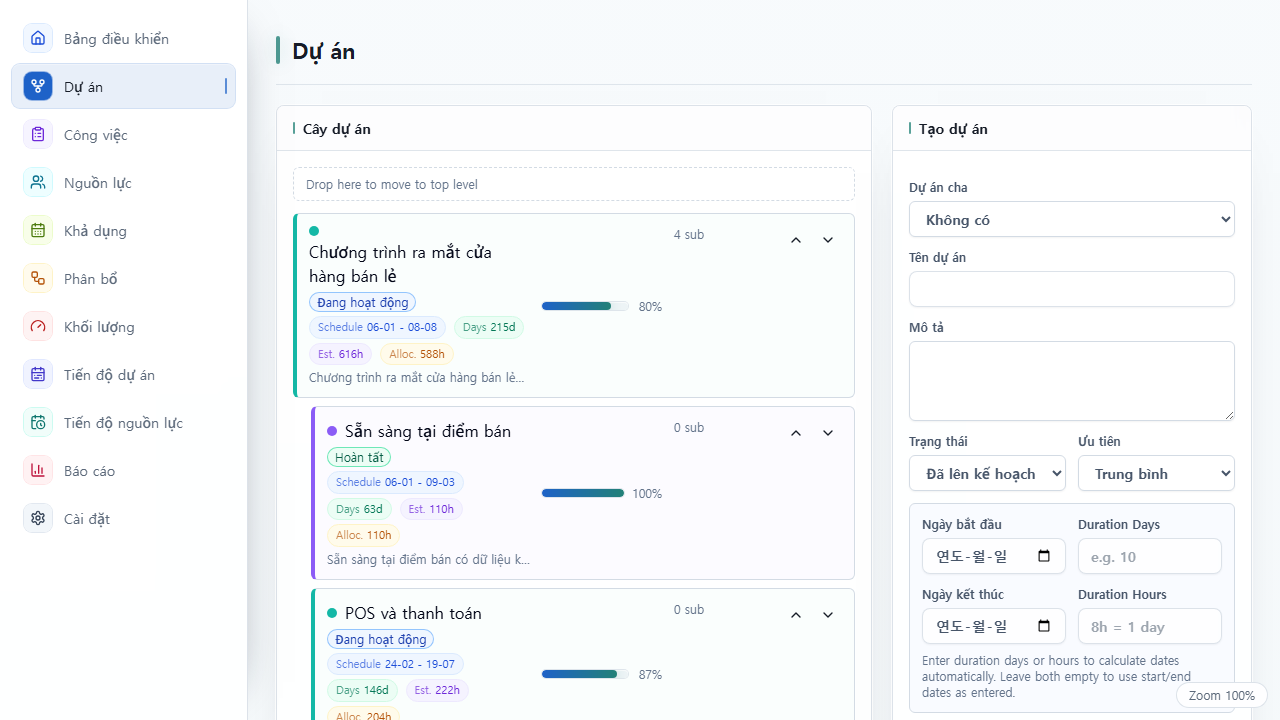
Task: Move Sẵn sàng tại điểm bán down
Action: 828,433
